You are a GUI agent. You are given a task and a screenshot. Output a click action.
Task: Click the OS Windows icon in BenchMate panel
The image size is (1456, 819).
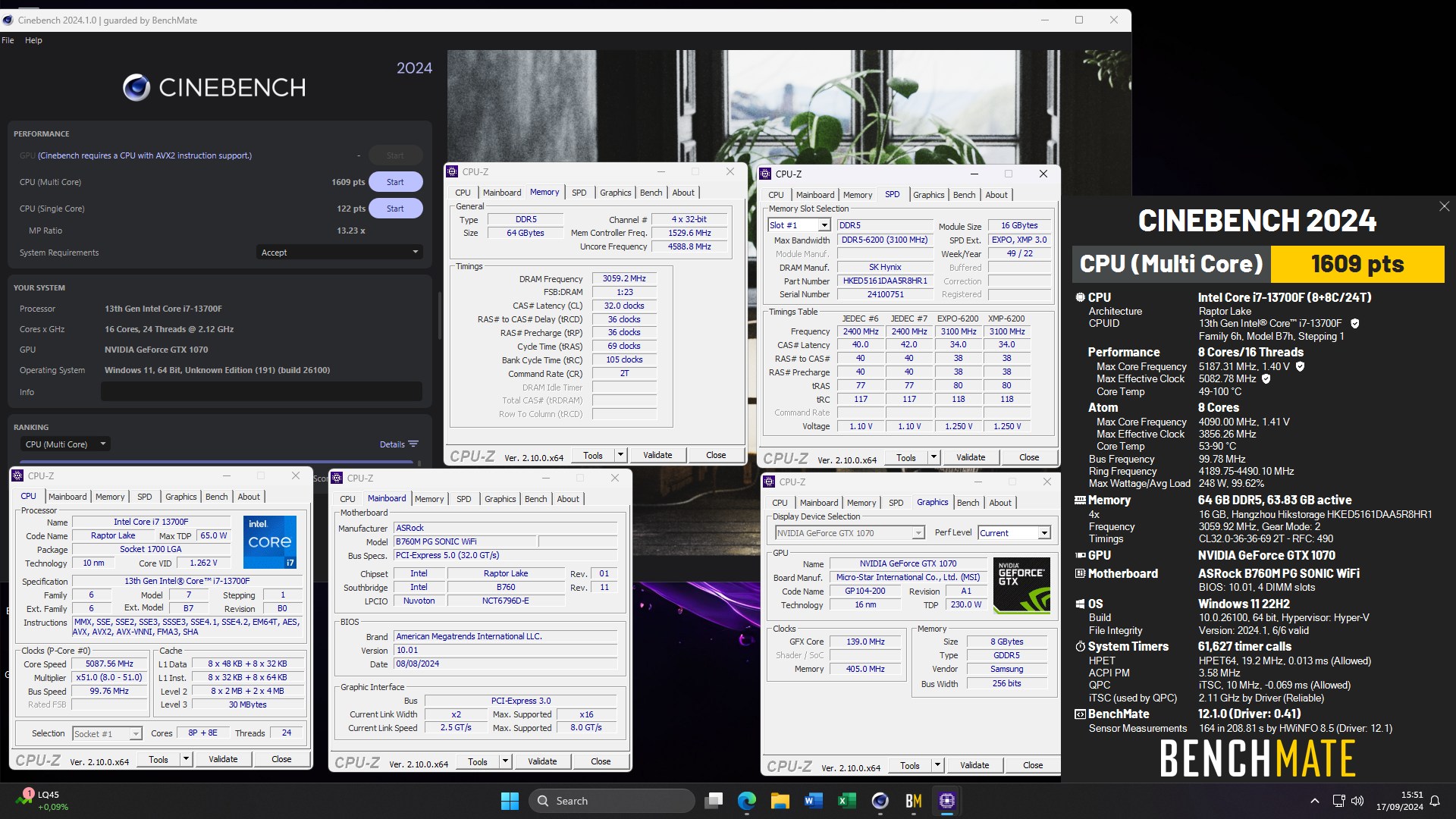[x=1080, y=604]
